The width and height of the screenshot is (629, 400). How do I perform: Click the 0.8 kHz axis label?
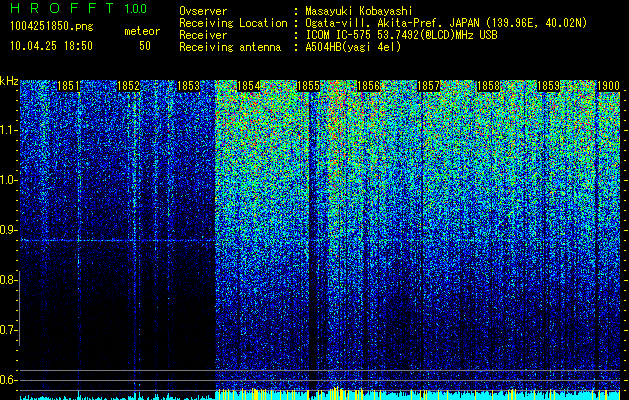(8, 280)
